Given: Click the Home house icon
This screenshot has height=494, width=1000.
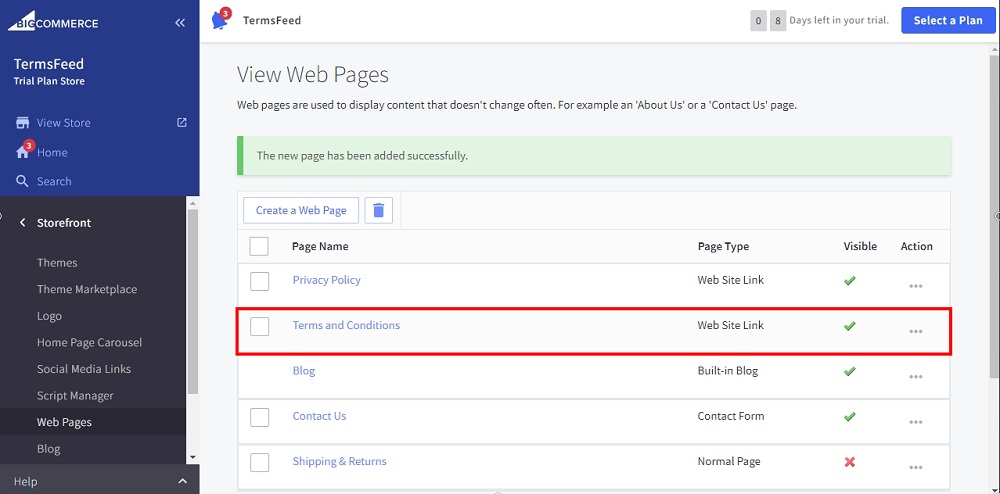Looking at the screenshot, I should pos(23,152).
